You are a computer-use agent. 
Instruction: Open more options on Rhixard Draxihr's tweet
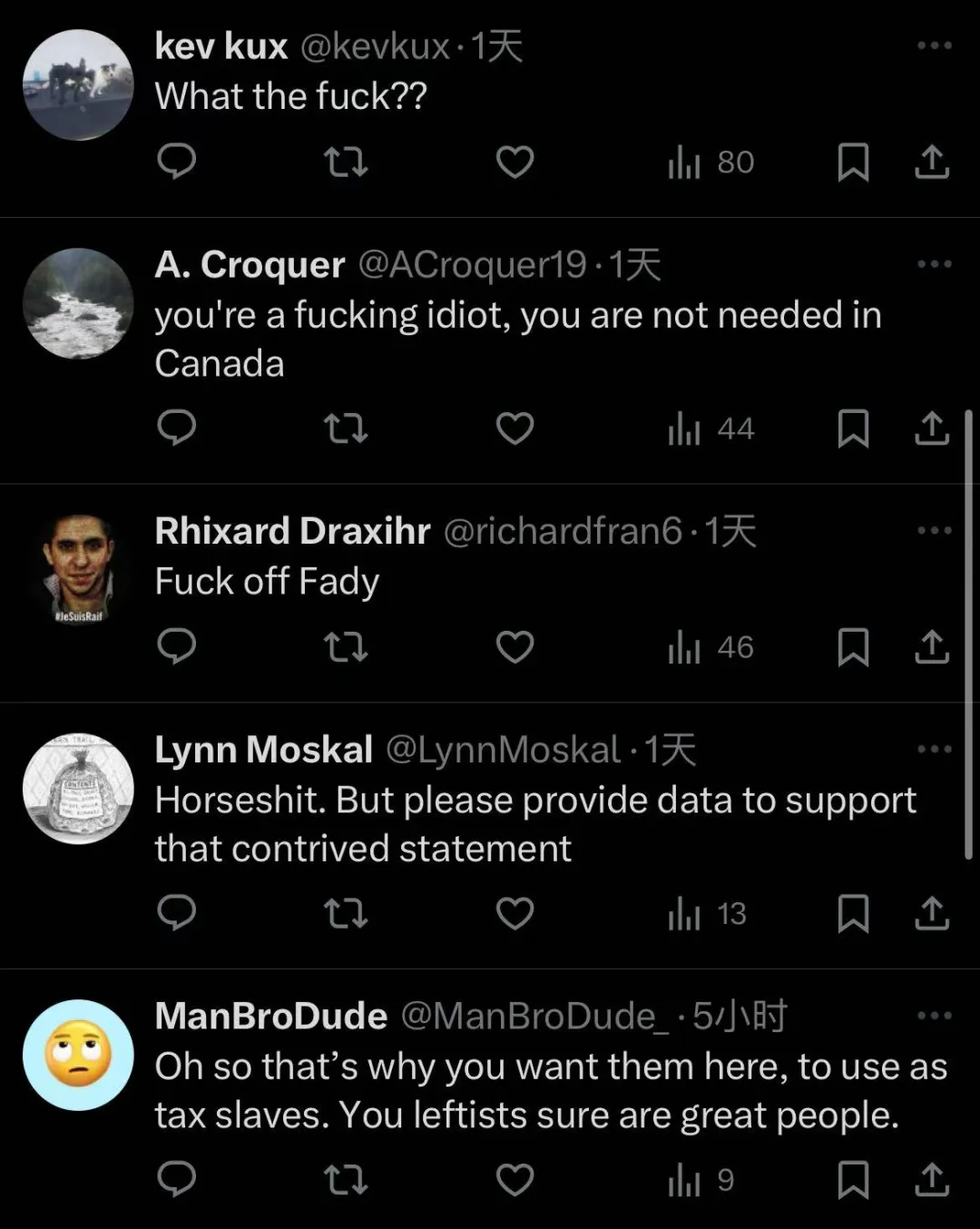coord(934,530)
